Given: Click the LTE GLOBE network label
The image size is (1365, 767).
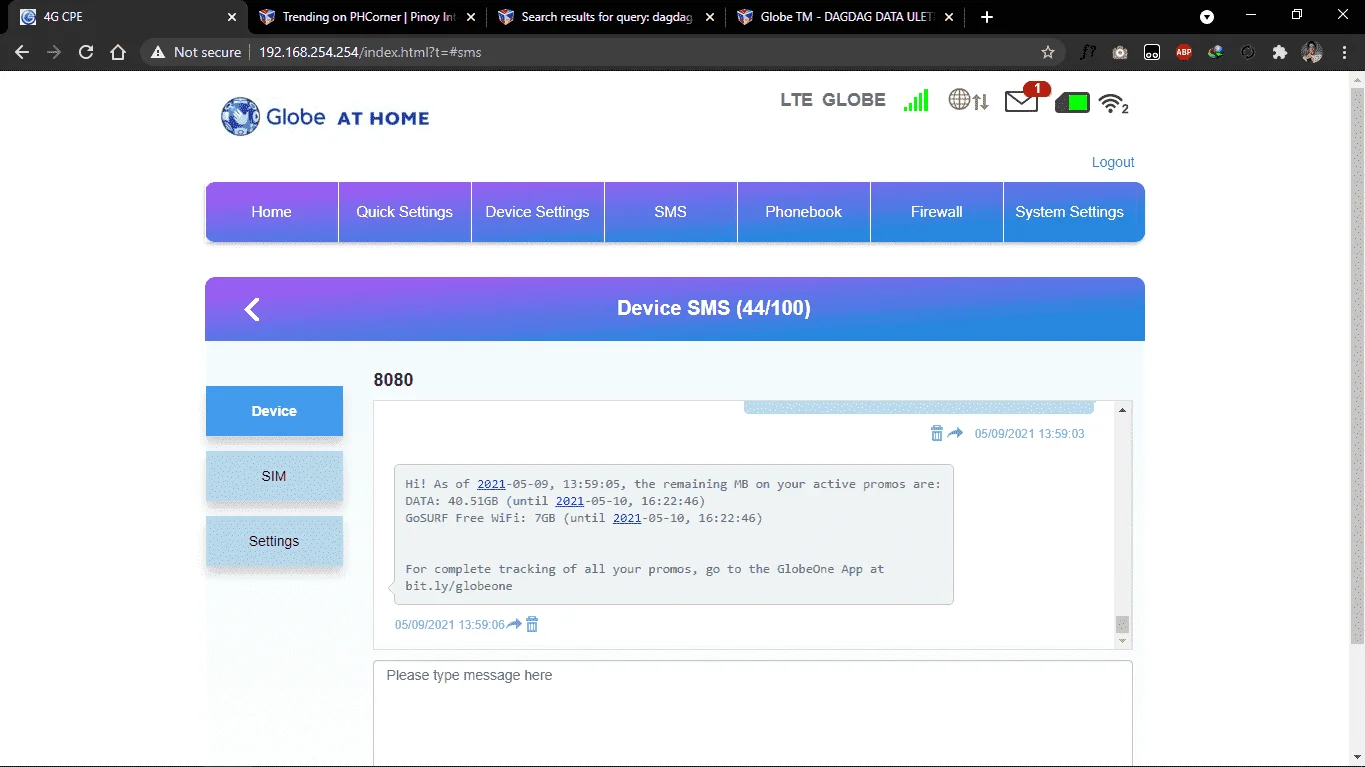Looking at the screenshot, I should coord(833,100).
